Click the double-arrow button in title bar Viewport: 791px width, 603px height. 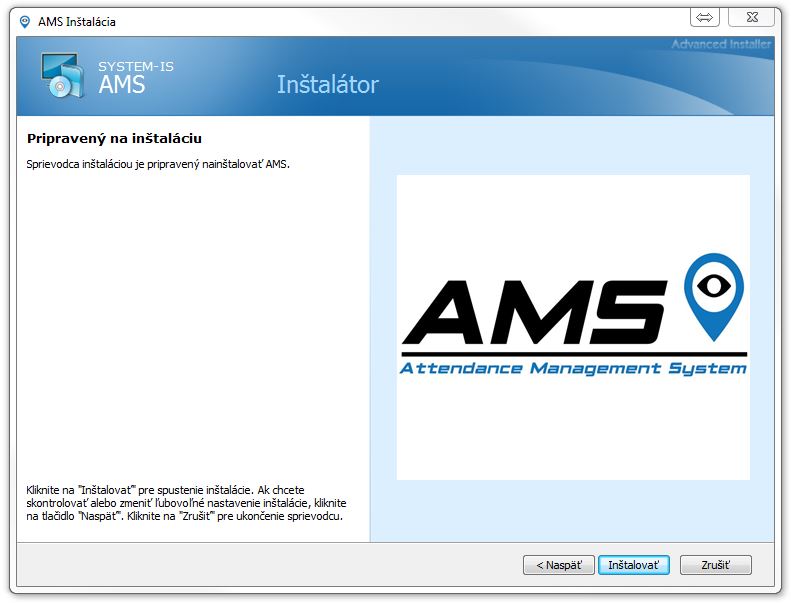click(704, 17)
